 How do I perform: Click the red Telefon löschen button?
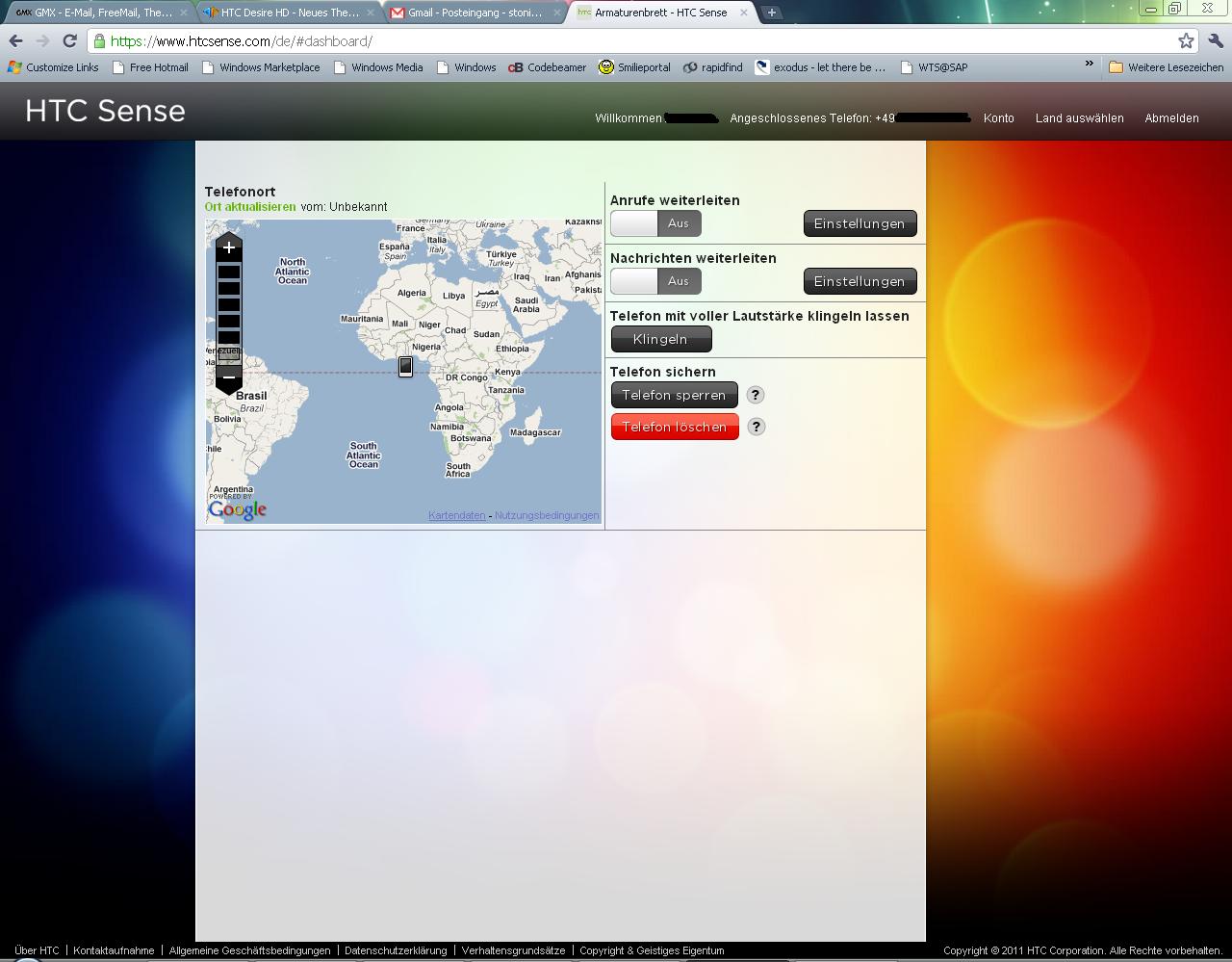tap(675, 427)
